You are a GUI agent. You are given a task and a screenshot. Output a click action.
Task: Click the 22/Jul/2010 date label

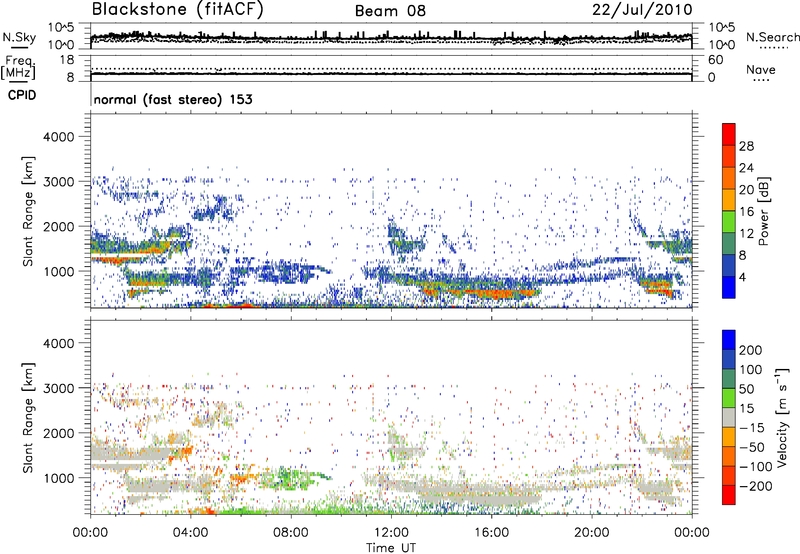(642, 10)
